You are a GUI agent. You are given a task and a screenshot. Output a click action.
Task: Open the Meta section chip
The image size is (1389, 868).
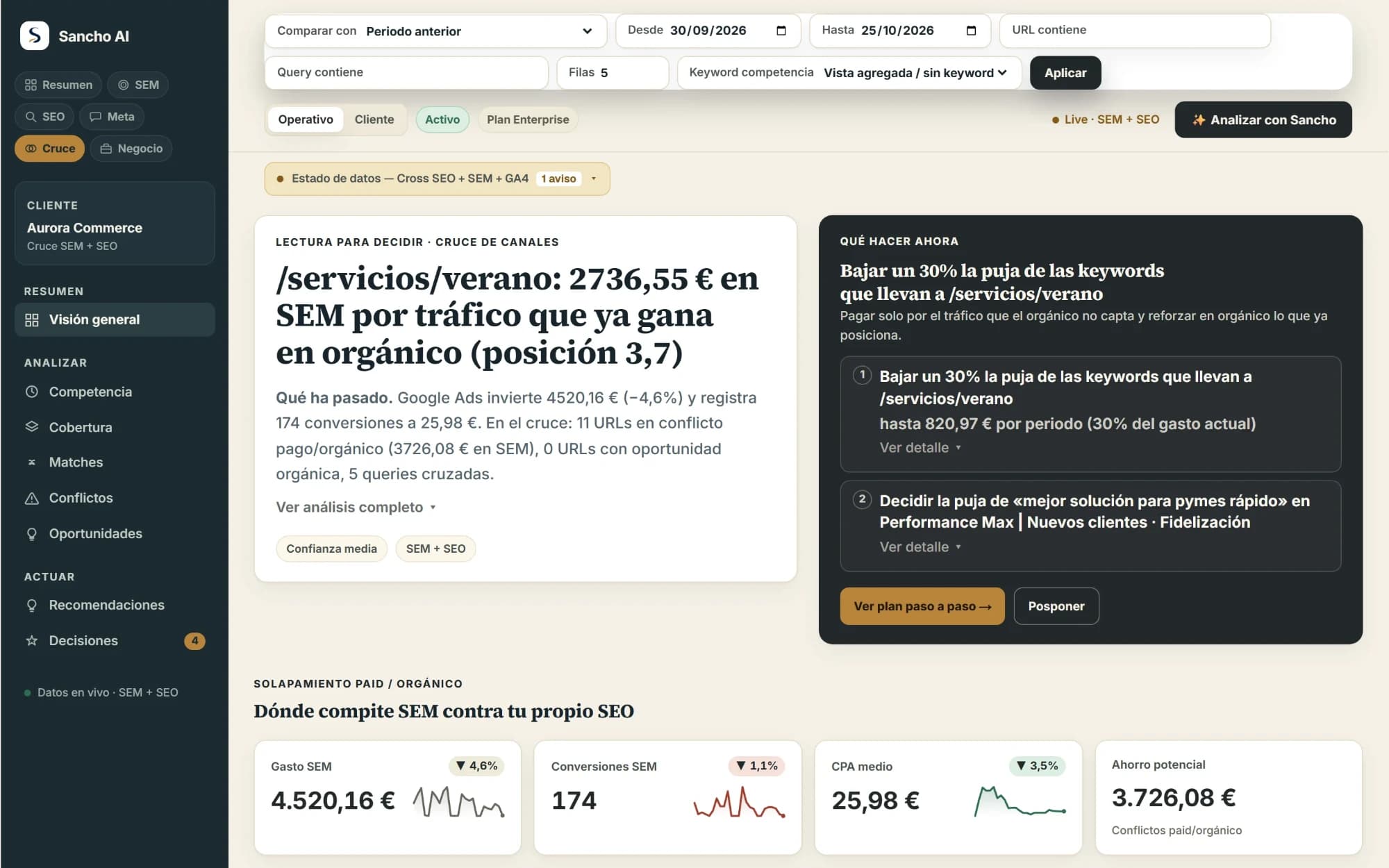point(112,117)
